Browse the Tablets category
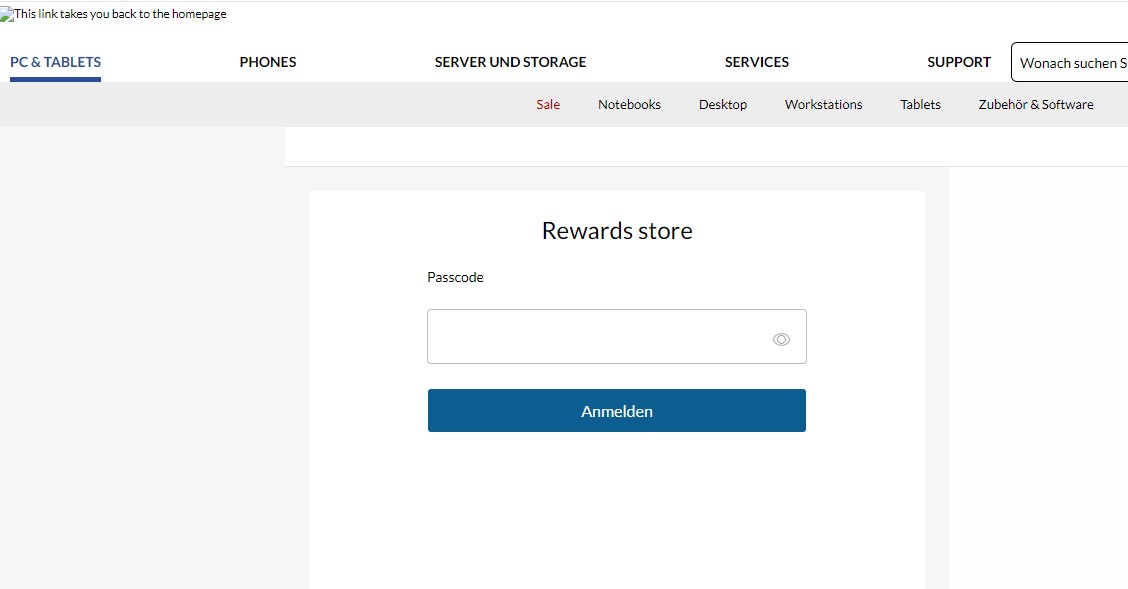This screenshot has height=589, width=1128. (920, 104)
